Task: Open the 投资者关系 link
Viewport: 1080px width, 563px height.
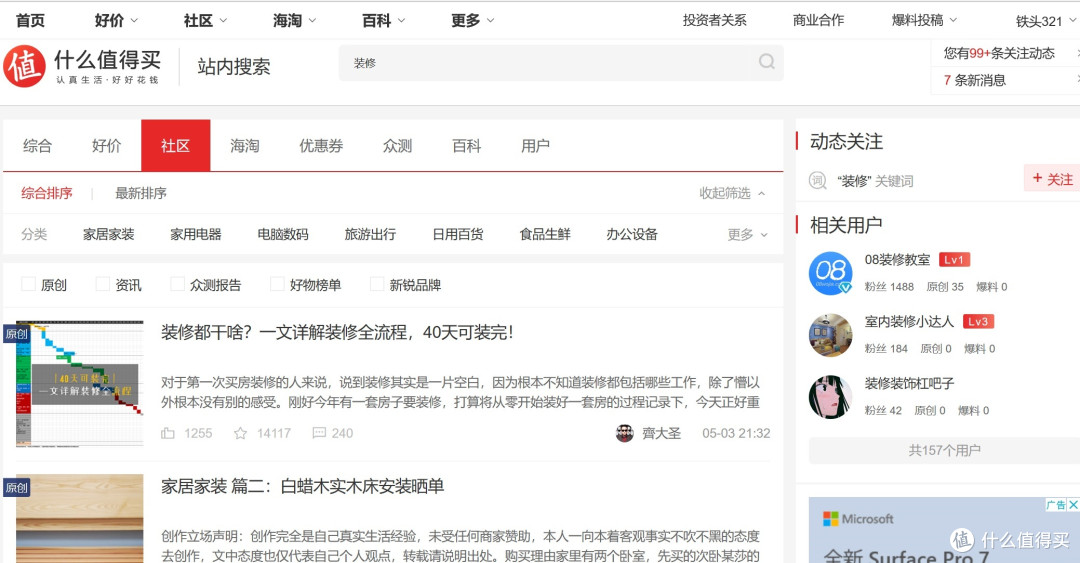Action: click(714, 21)
